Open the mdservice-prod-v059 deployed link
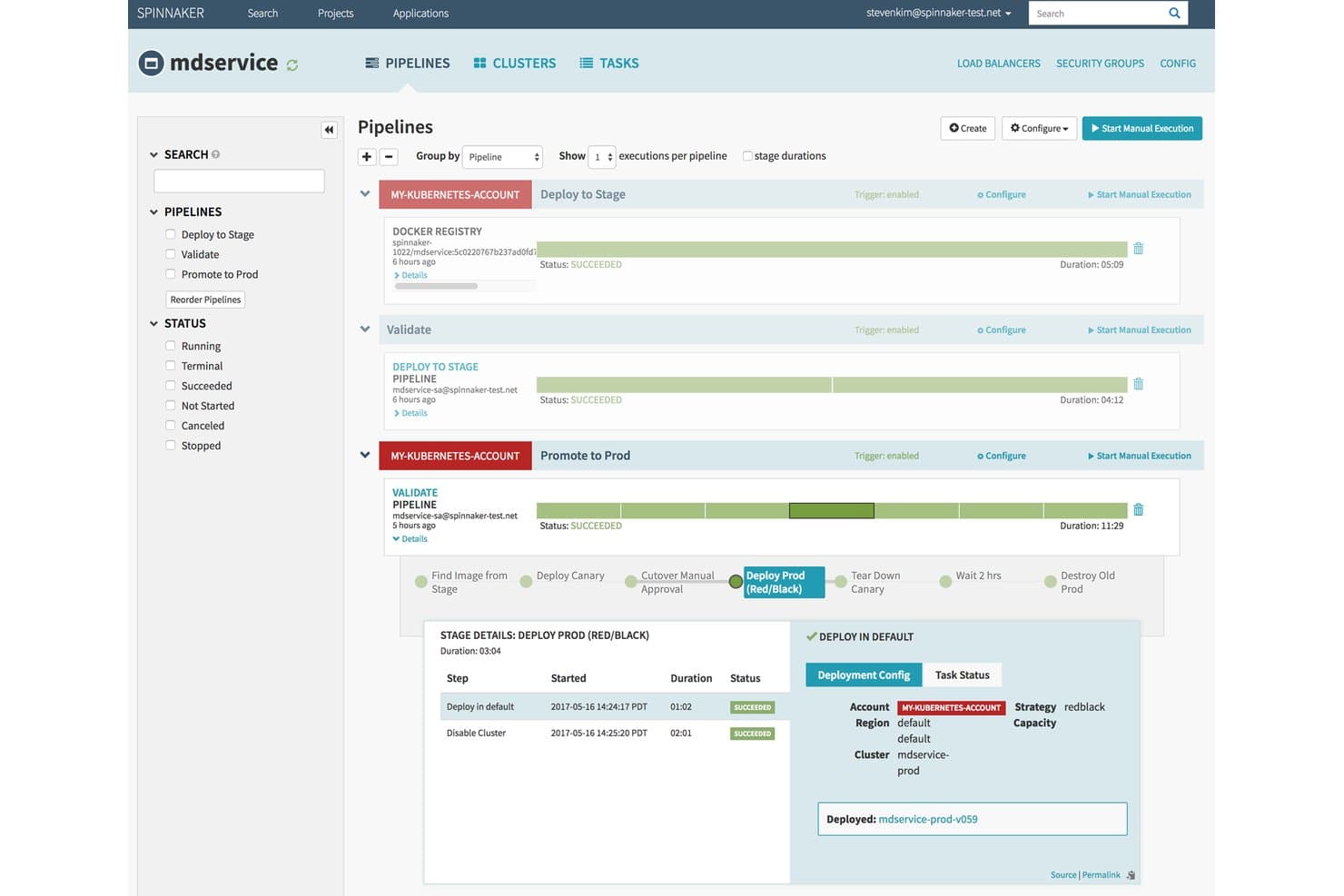This screenshot has width=1344, height=896. pos(928,819)
